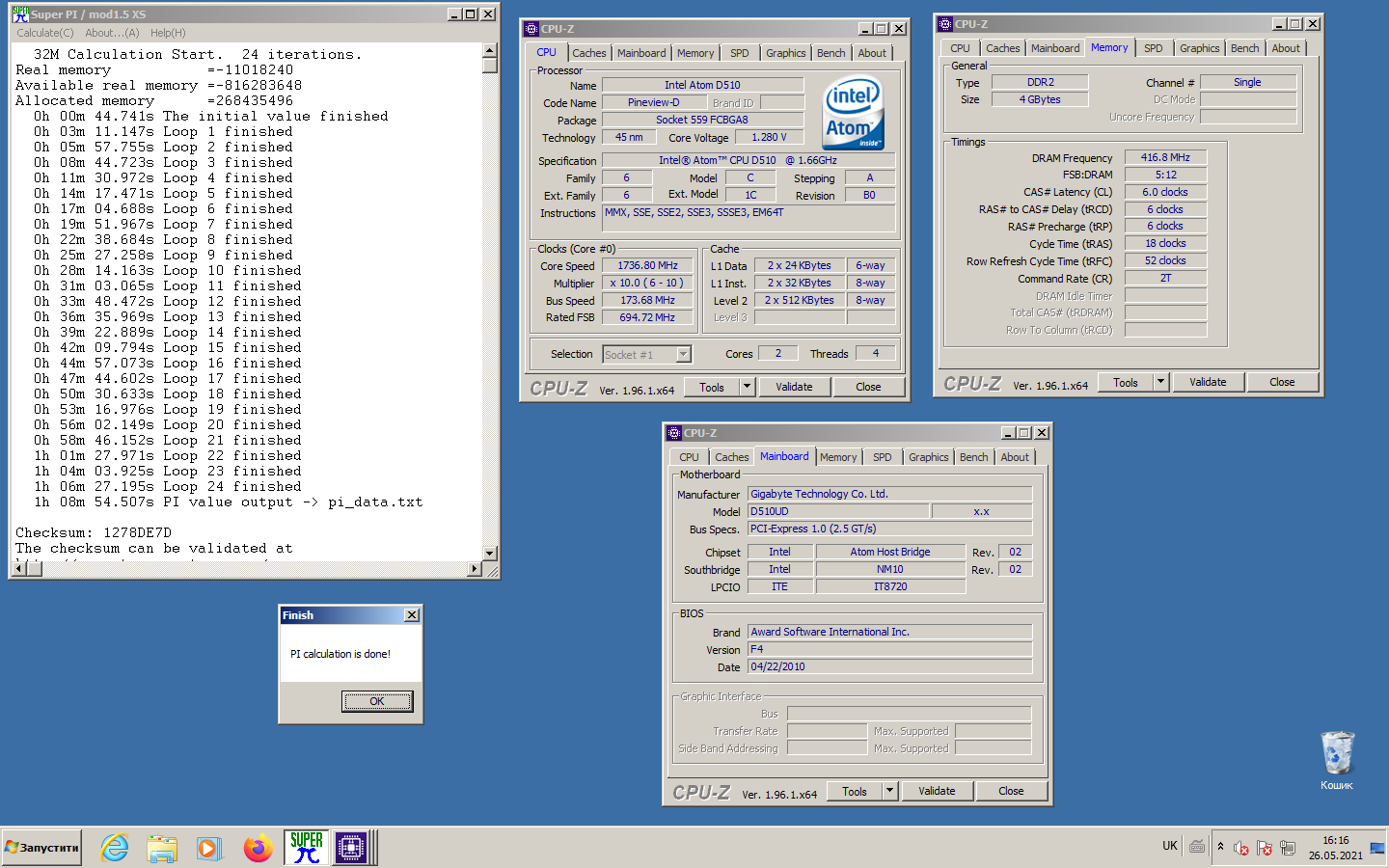1389x868 pixels.
Task: Open About tab in Mainboard window
Action: point(1014,457)
